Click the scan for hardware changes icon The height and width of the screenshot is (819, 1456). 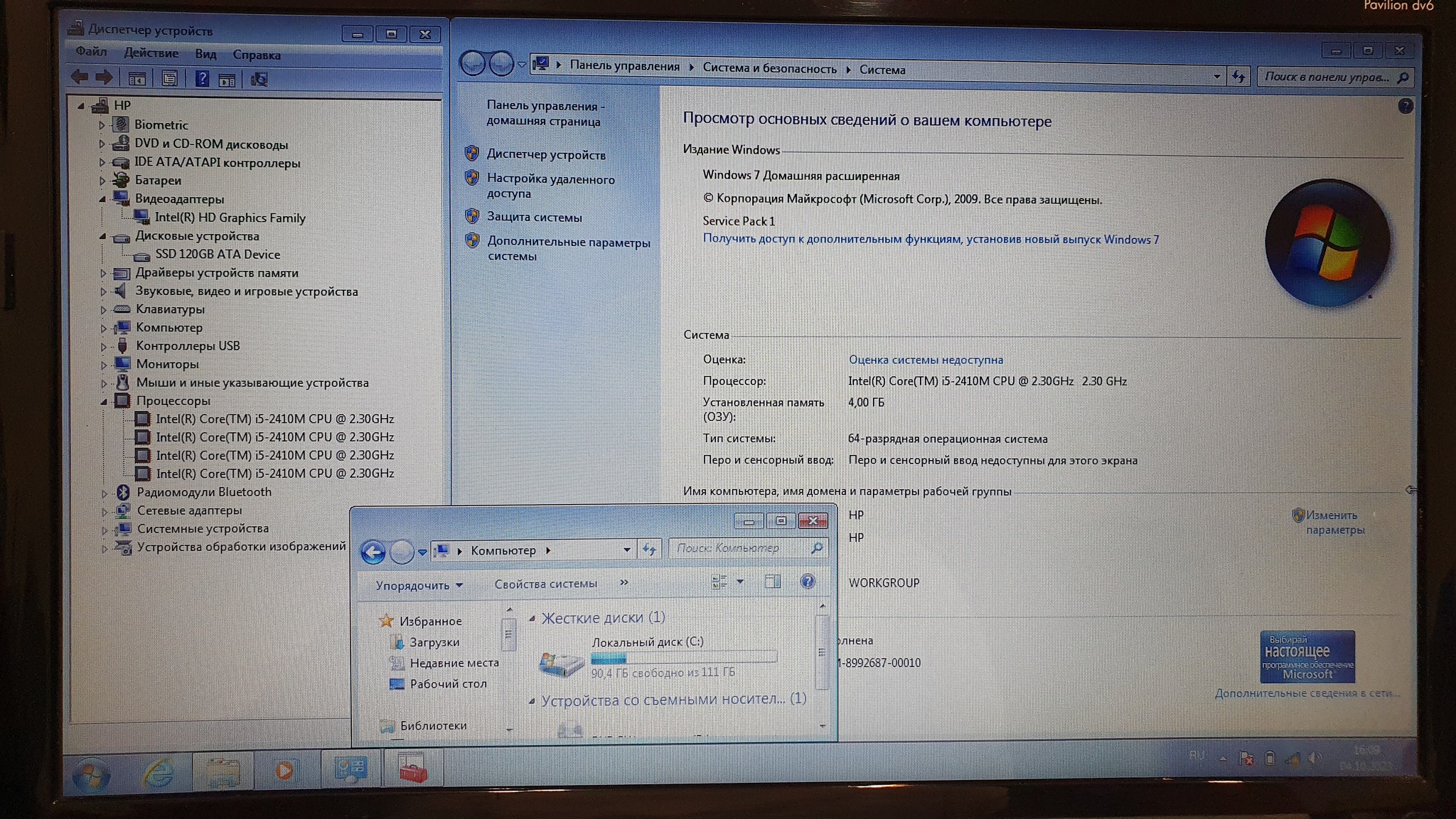point(259,80)
